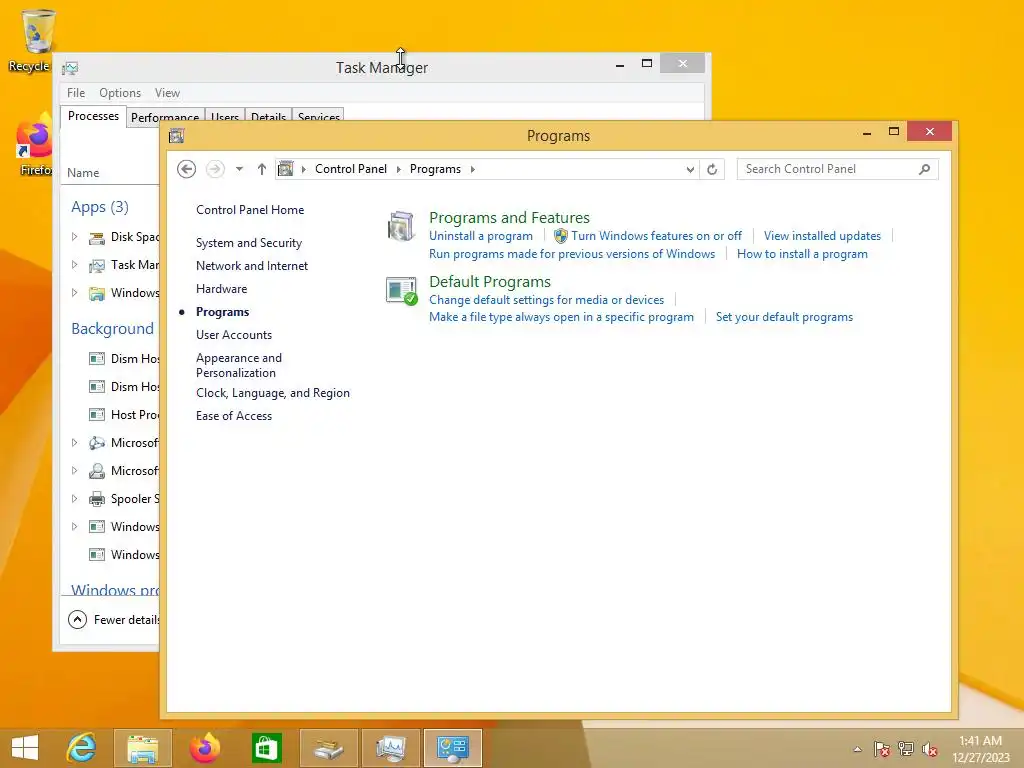Screen dimensions: 1024x768
Task: Click Make a file type always open link
Action: 562,317
